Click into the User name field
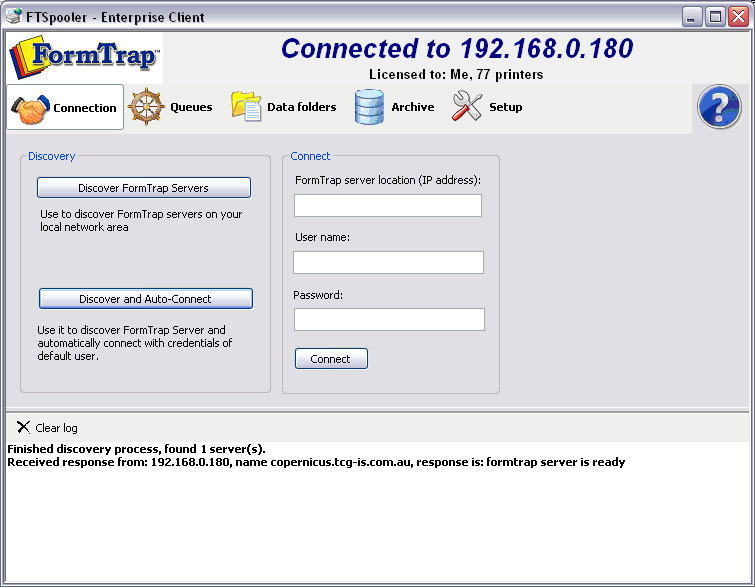The image size is (755, 587). click(x=388, y=262)
